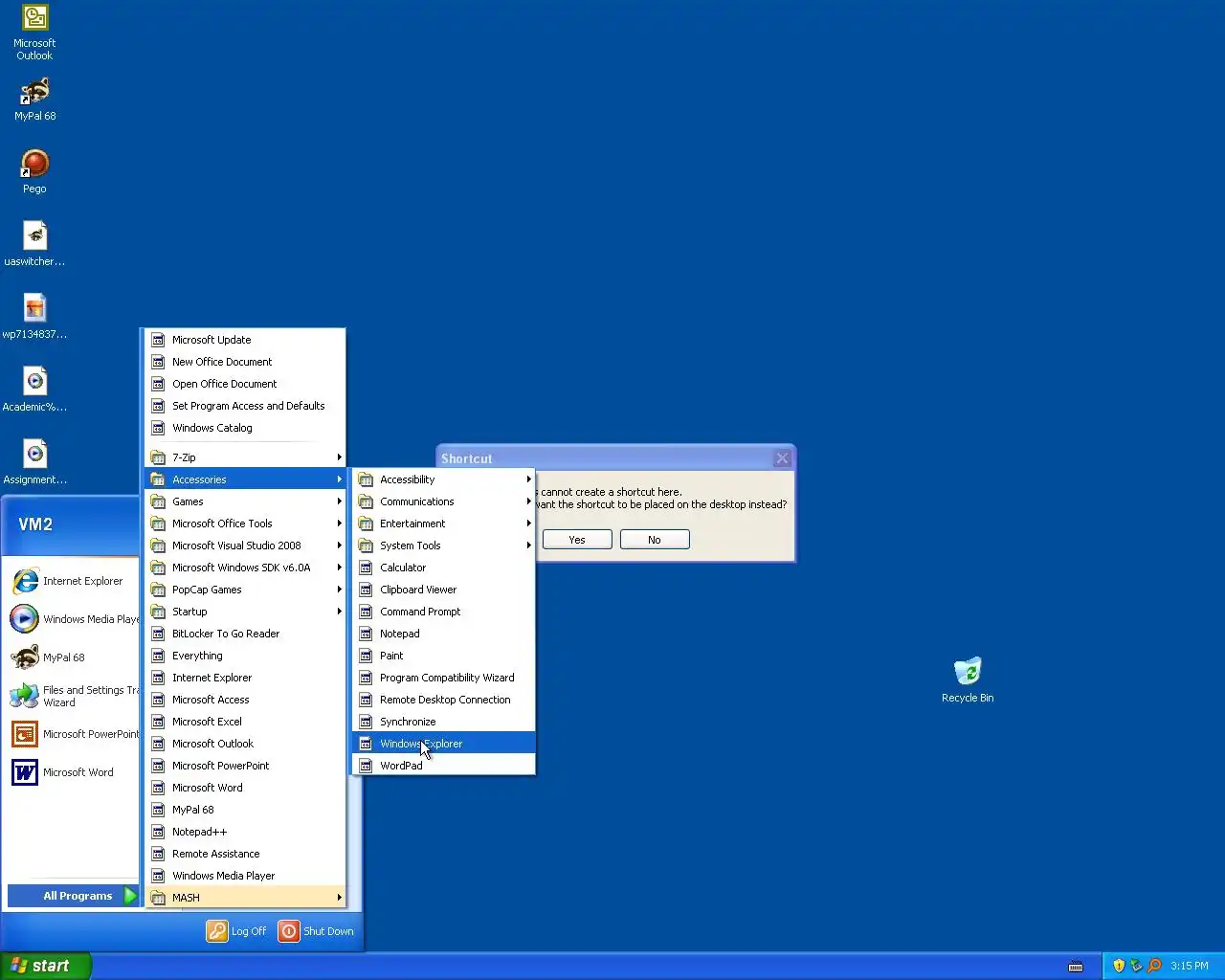This screenshot has width=1225, height=980.
Task: Open Remote Assistance entry
Action: coord(245,854)
